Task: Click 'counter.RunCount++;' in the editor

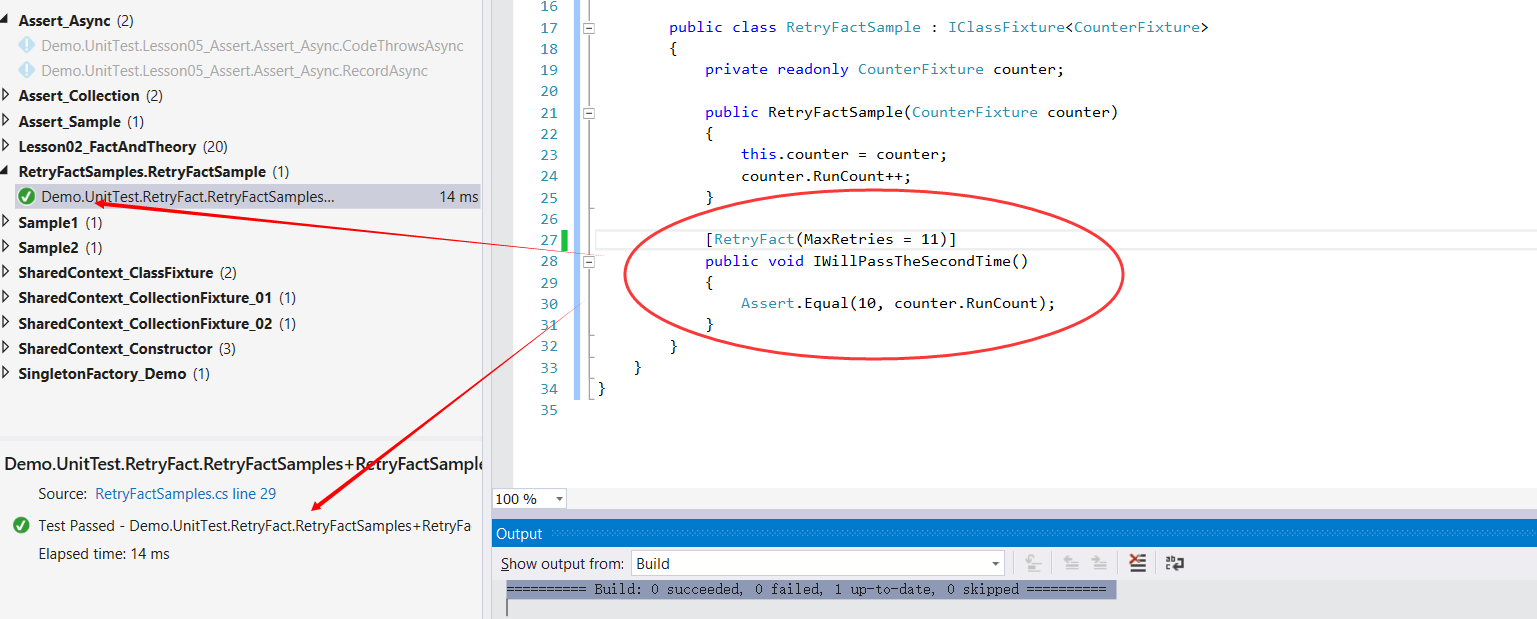Action: [x=826, y=176]
